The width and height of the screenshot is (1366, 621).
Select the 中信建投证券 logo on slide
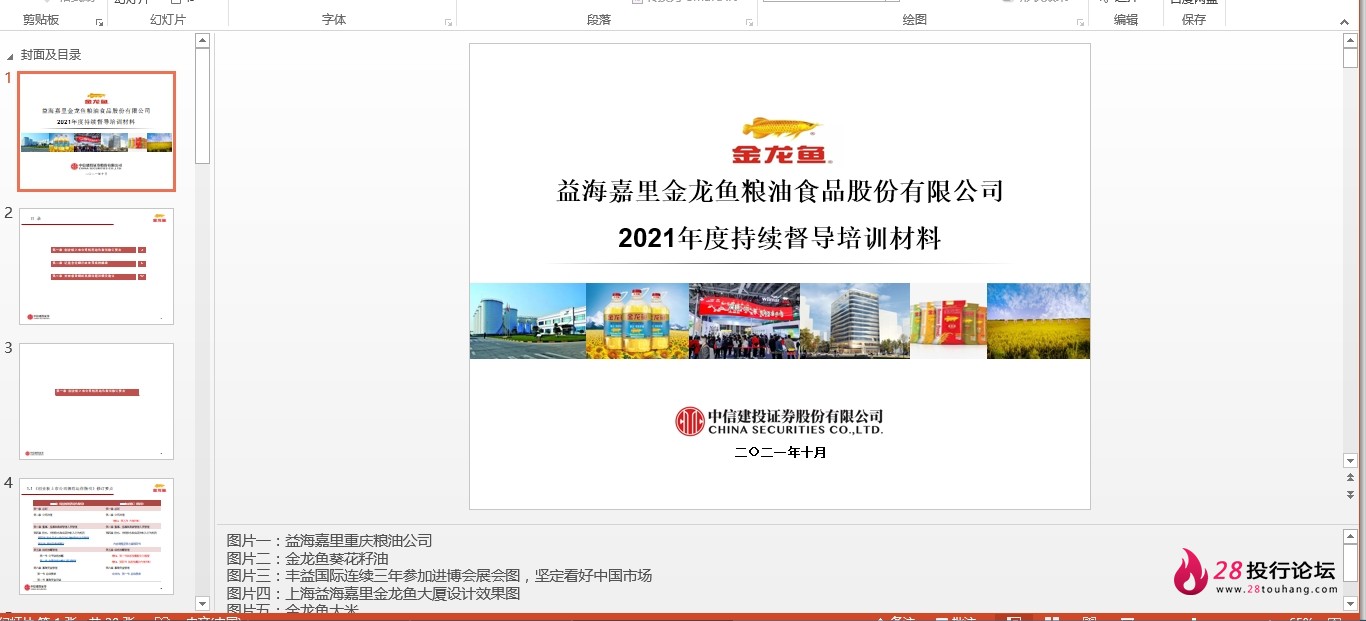(x=780, y=421)
